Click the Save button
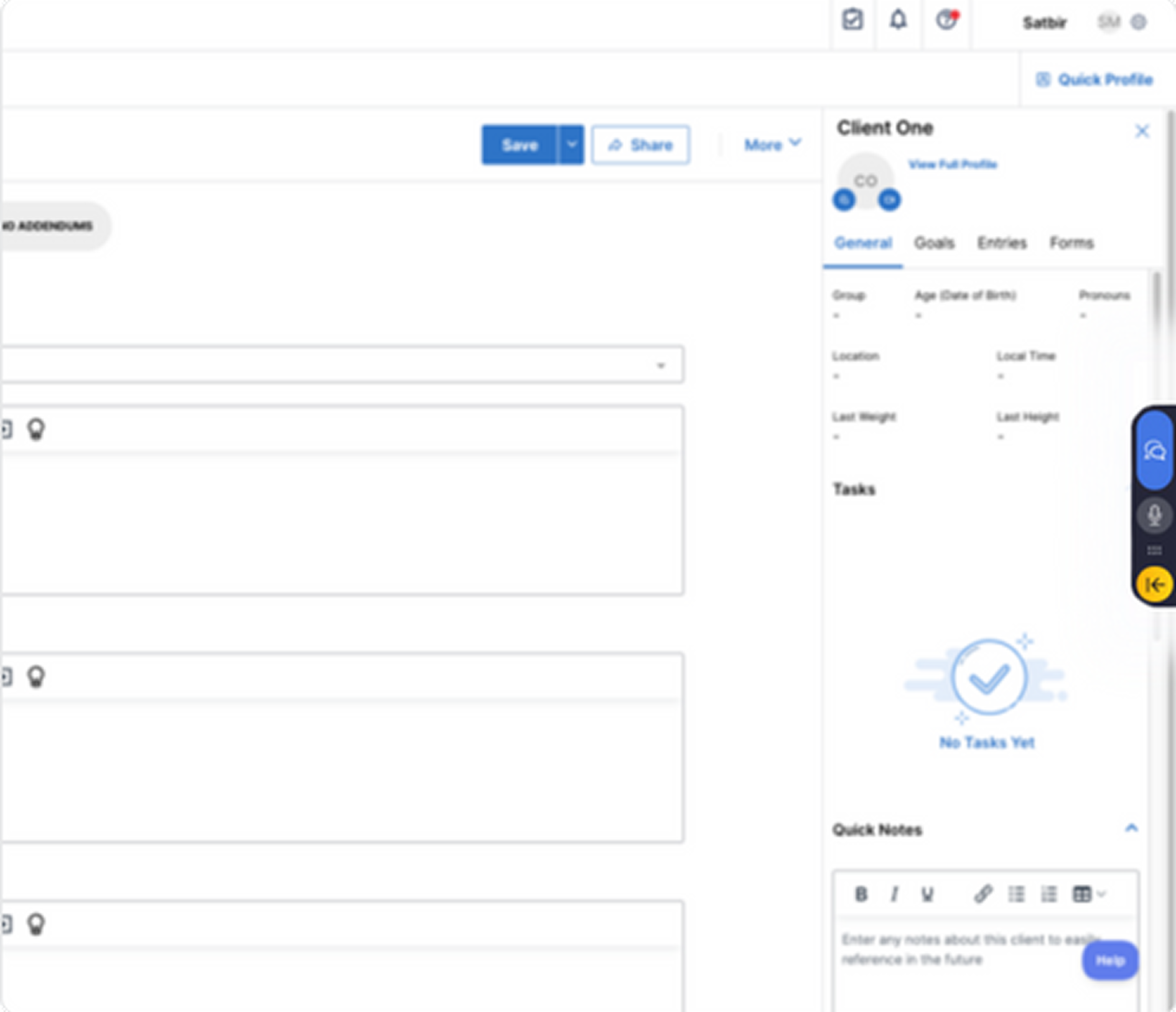The width and height of the screenshot is (1176, 1012). 519,145
